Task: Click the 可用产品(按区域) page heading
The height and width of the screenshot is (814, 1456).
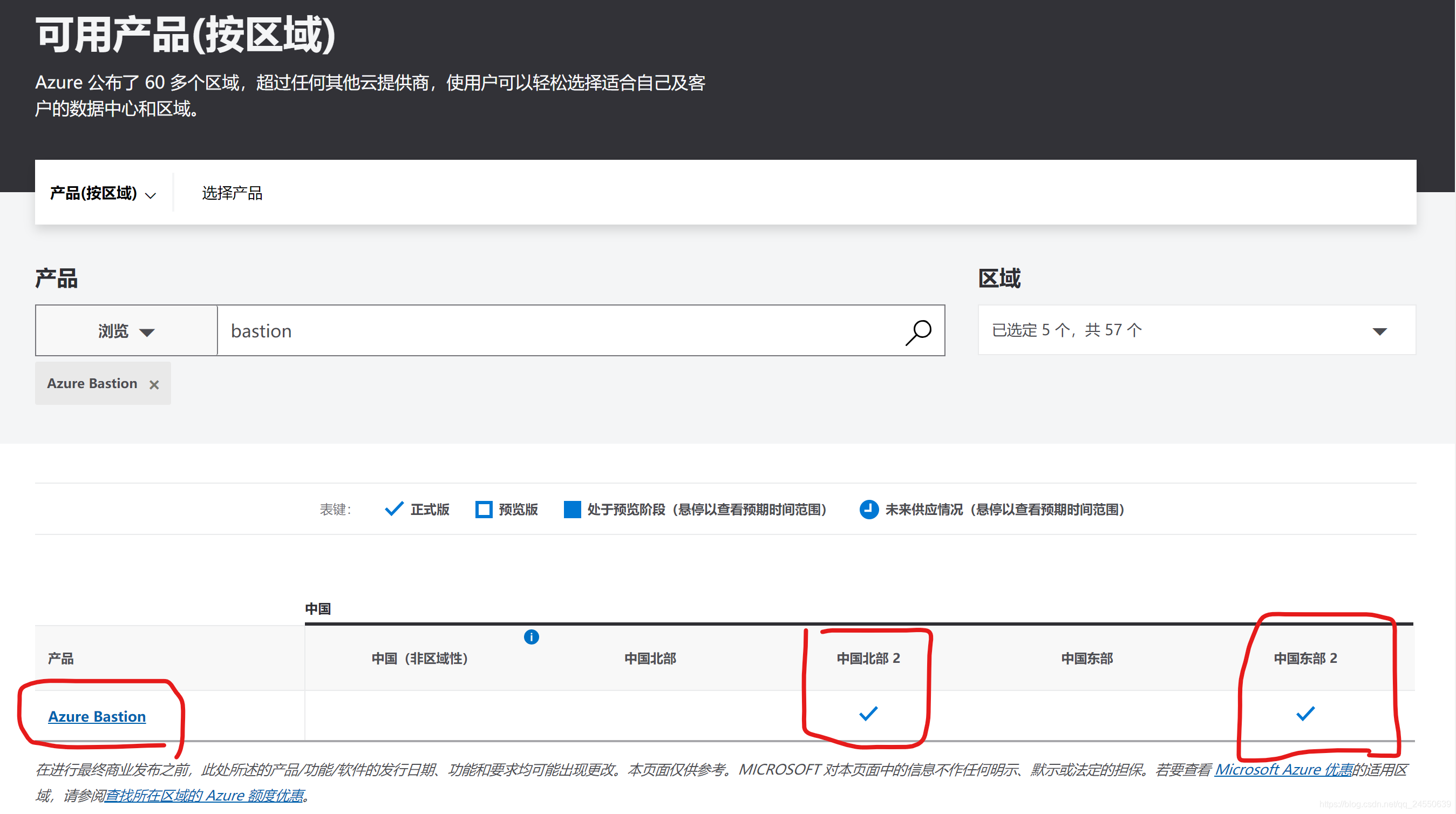Action: tap(186, 35)
